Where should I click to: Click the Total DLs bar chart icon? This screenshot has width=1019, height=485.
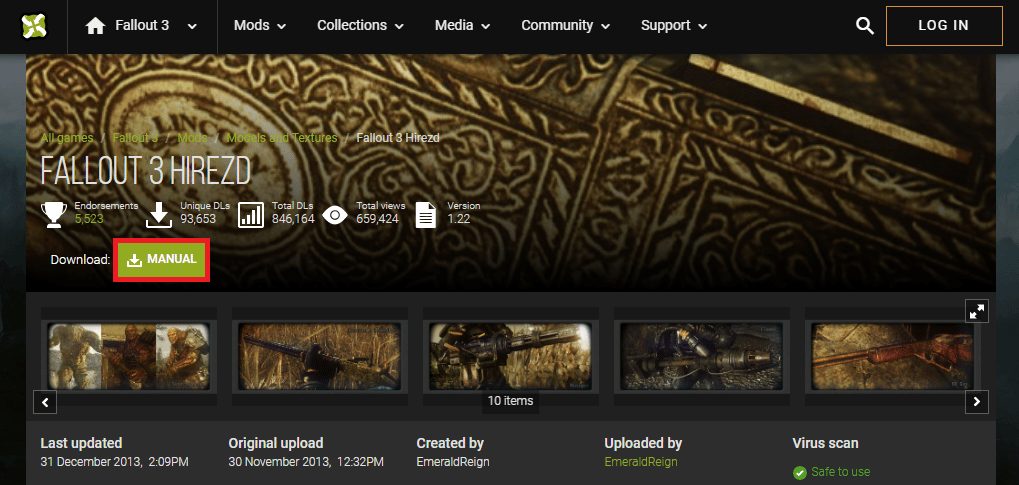coord(251,215)
